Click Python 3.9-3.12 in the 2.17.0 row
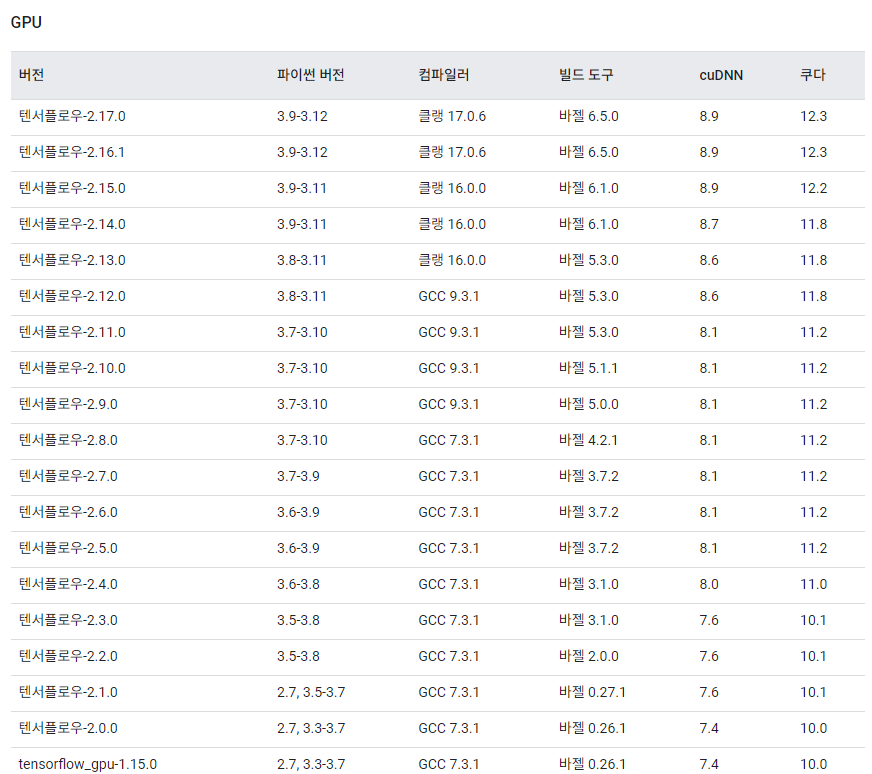 pos(303,116)
